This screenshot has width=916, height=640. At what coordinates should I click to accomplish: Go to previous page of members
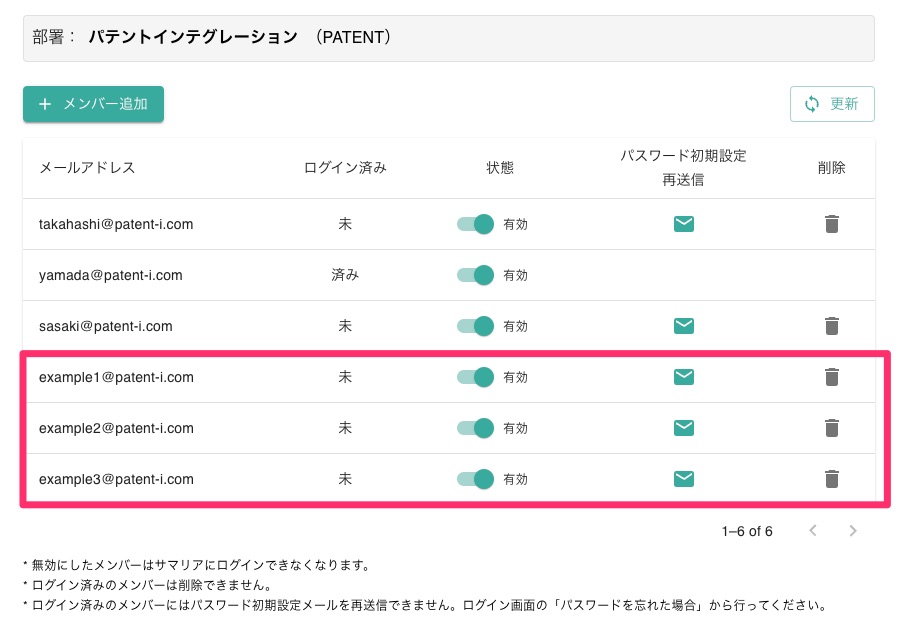(813, 530)
